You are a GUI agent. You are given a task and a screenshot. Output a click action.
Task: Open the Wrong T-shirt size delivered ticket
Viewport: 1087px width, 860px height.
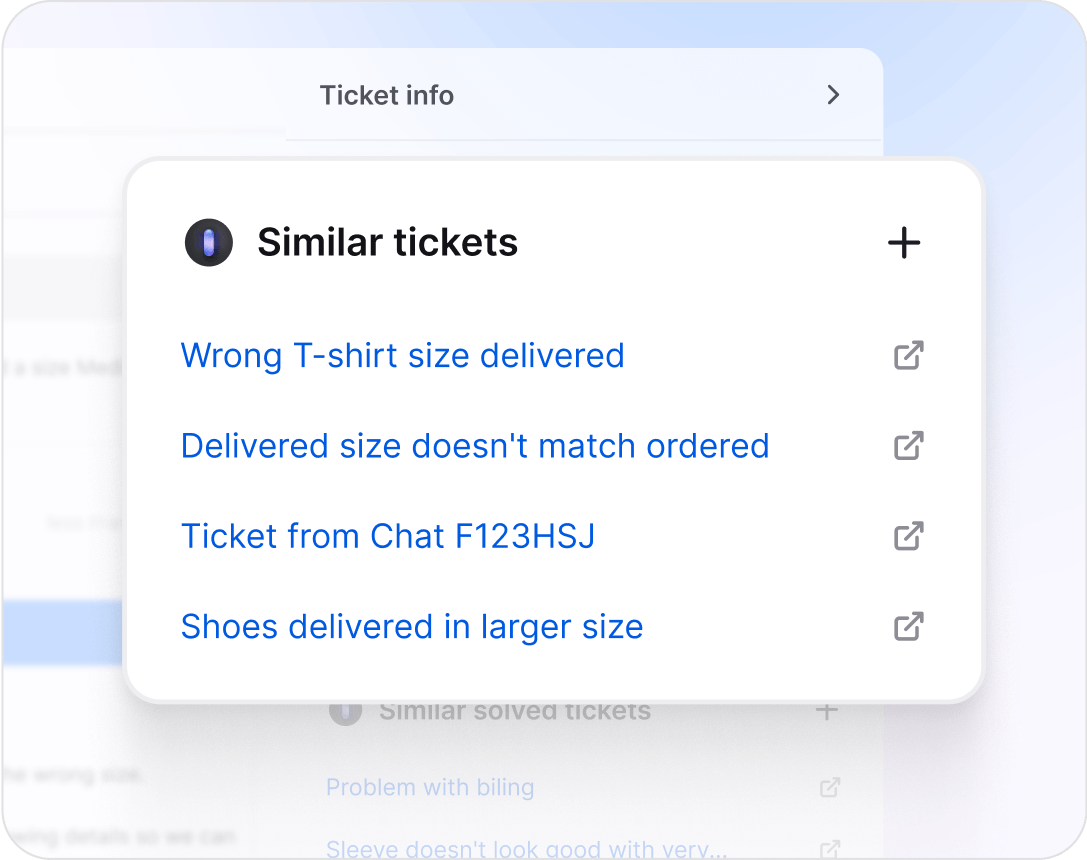click(402, 355)
